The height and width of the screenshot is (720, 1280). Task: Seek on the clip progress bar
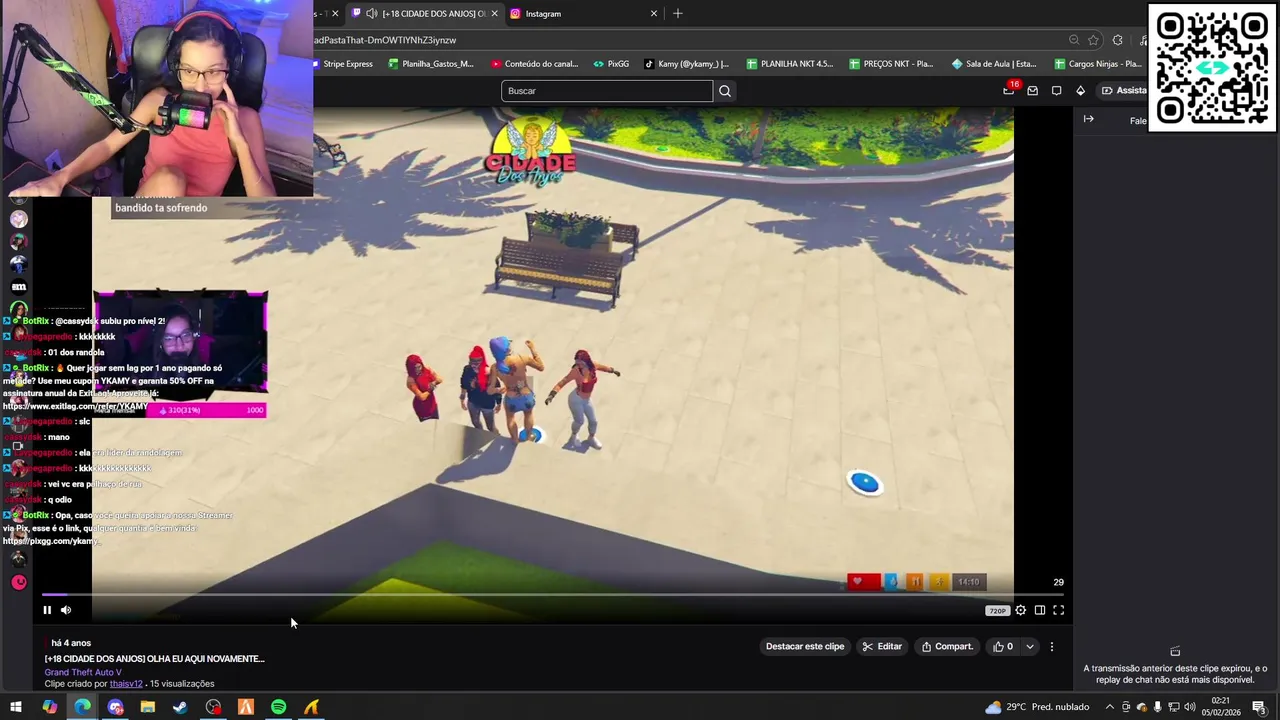(x=552, y=595)
